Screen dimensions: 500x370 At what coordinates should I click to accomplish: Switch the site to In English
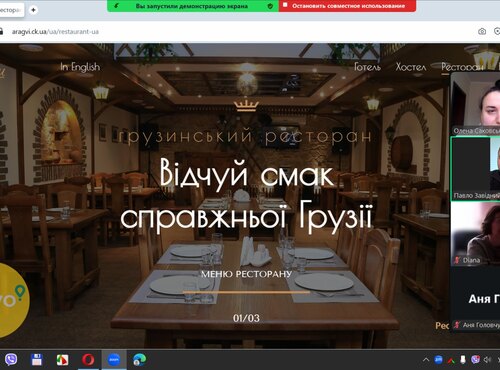(80, 67)
